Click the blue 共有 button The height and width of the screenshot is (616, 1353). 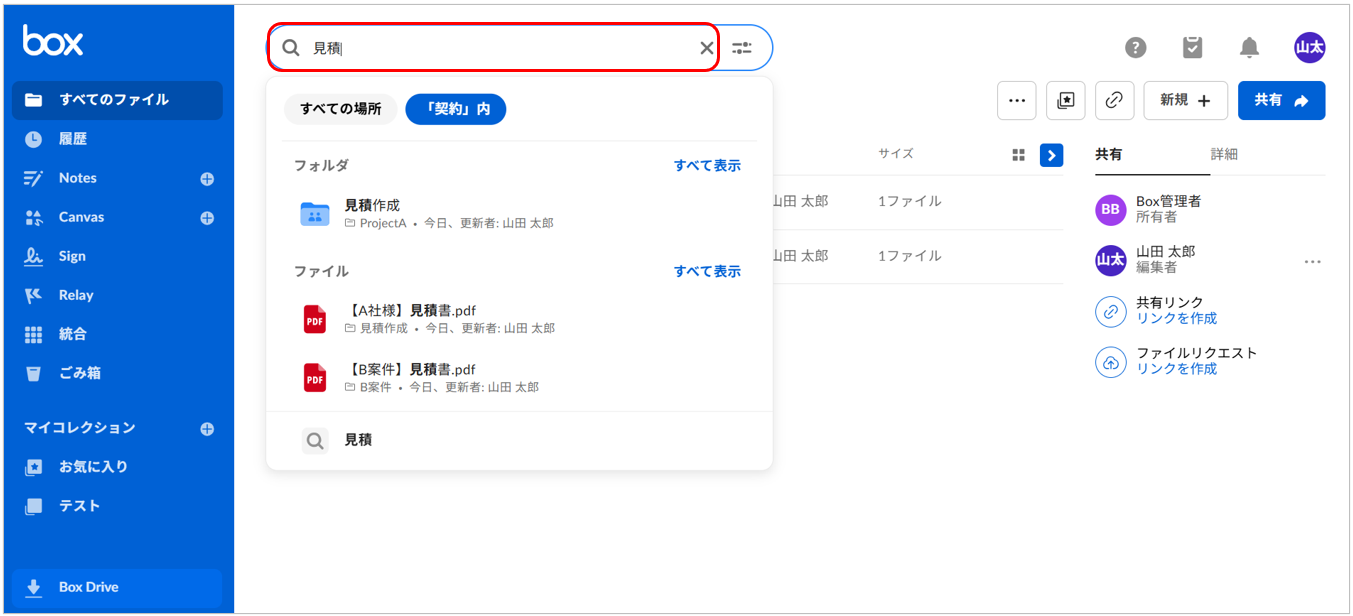(x=1281, y=101)
